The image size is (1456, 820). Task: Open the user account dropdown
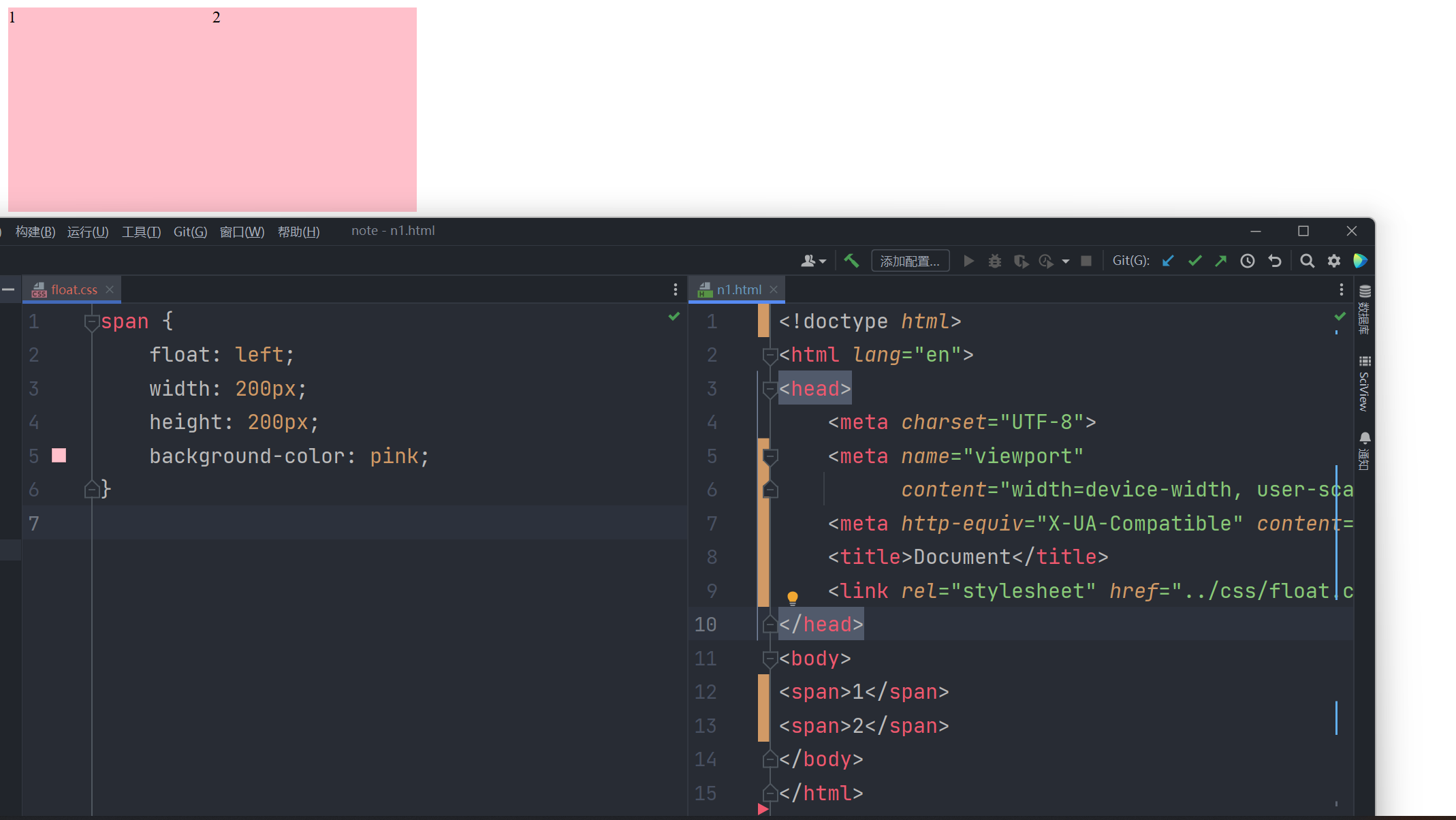(x=813, y=261)
